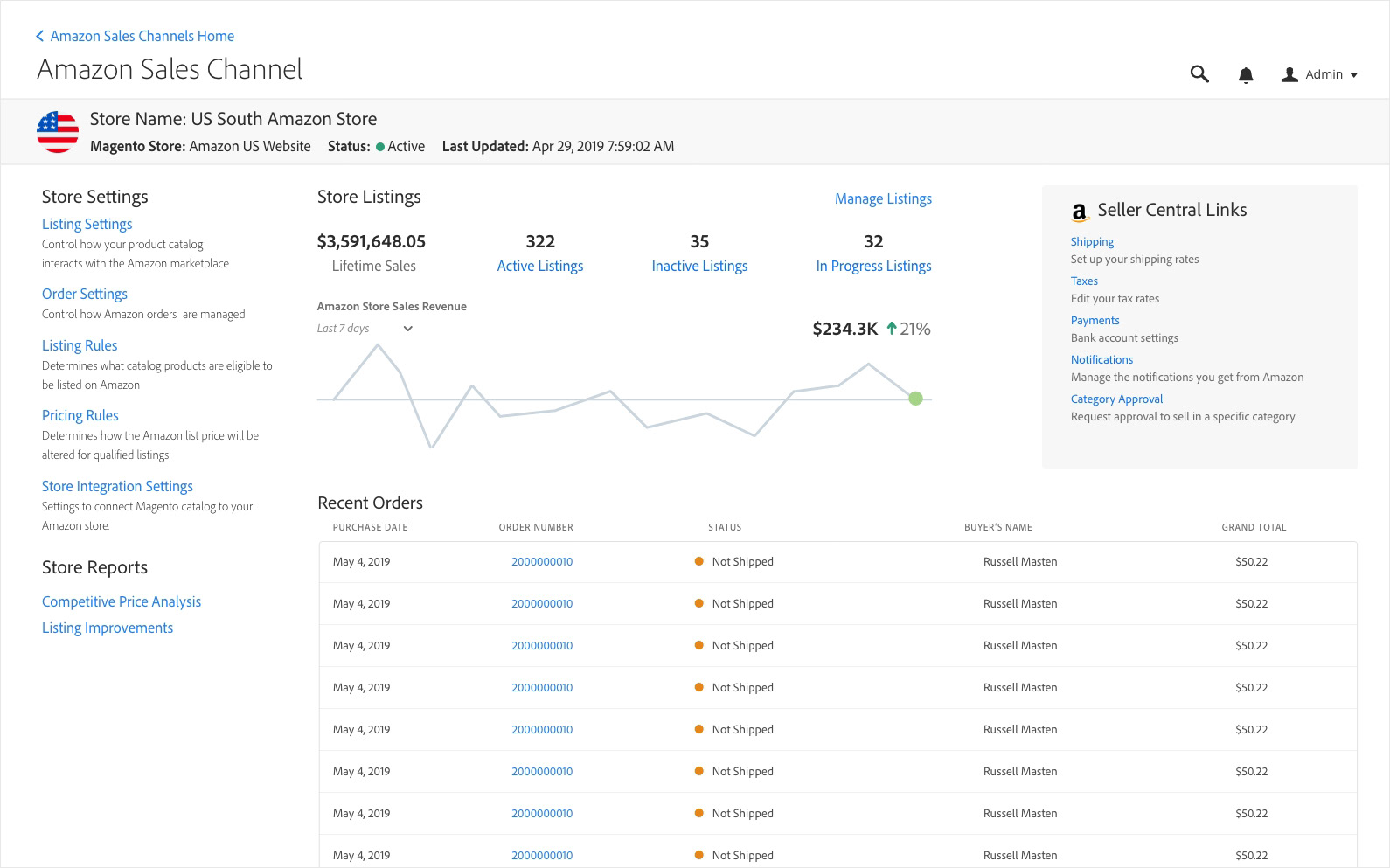Click the US flag store icon
The height and width of the screenshot is (868, 1390).
[x=58, y=132]
